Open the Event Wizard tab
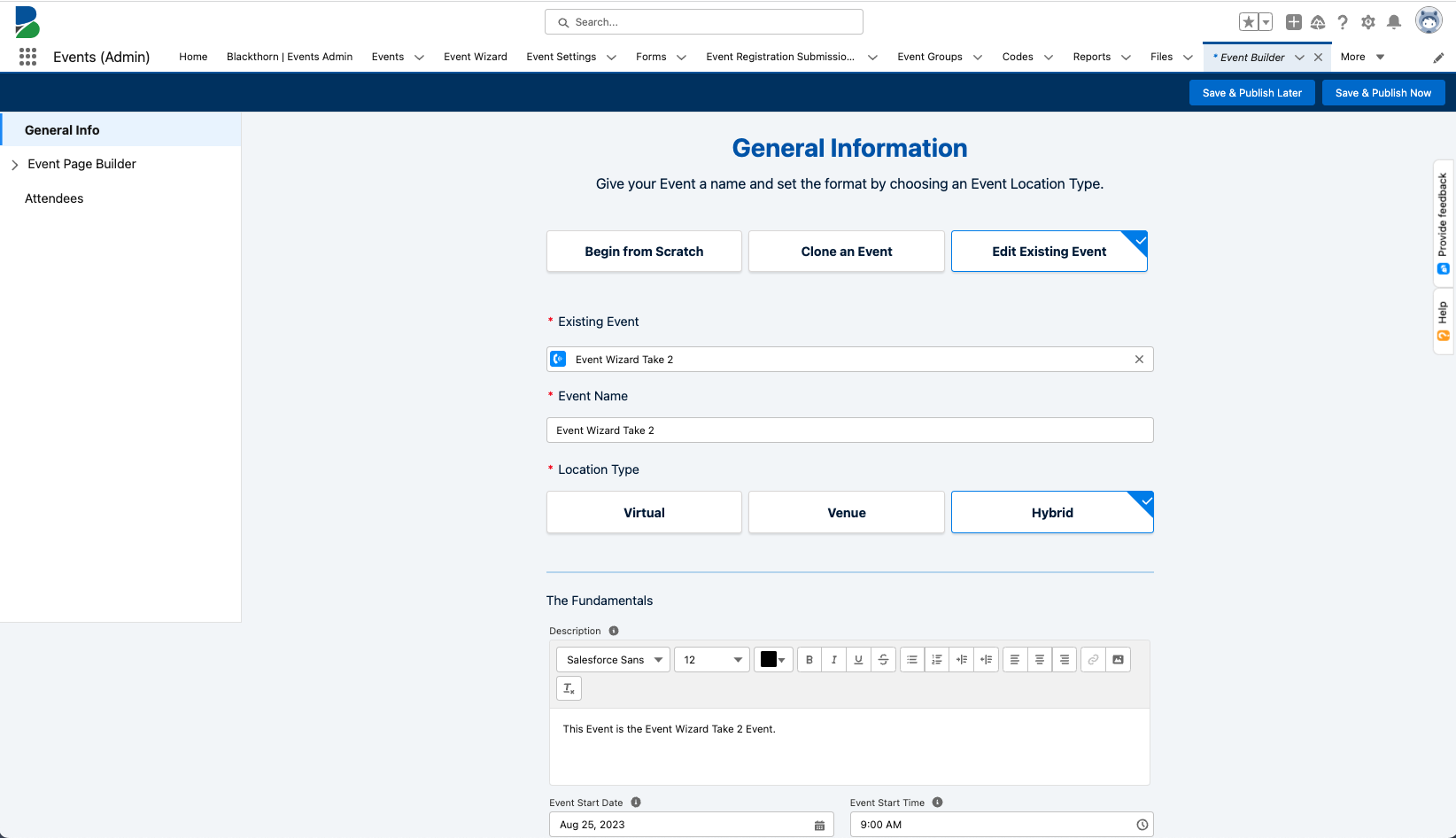The image size is (1456, 838). (x=476, y=57)
